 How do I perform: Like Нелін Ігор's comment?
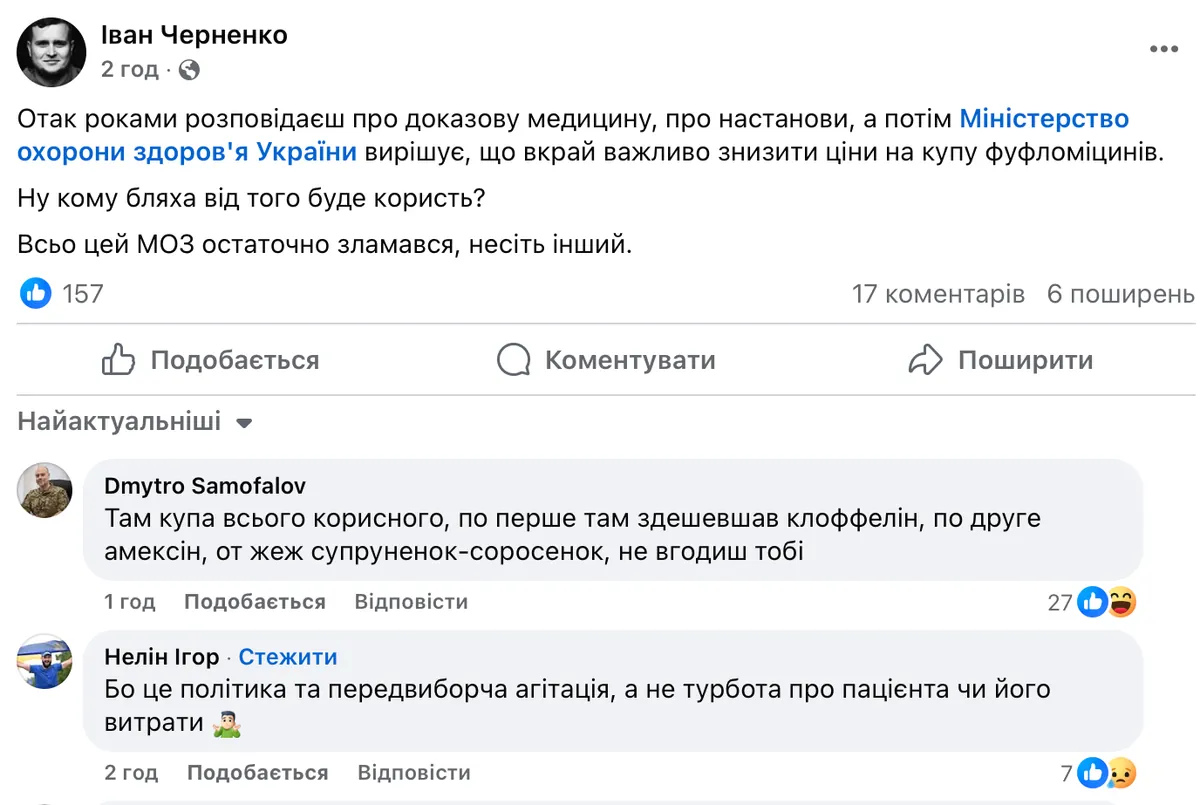point(258,773)
